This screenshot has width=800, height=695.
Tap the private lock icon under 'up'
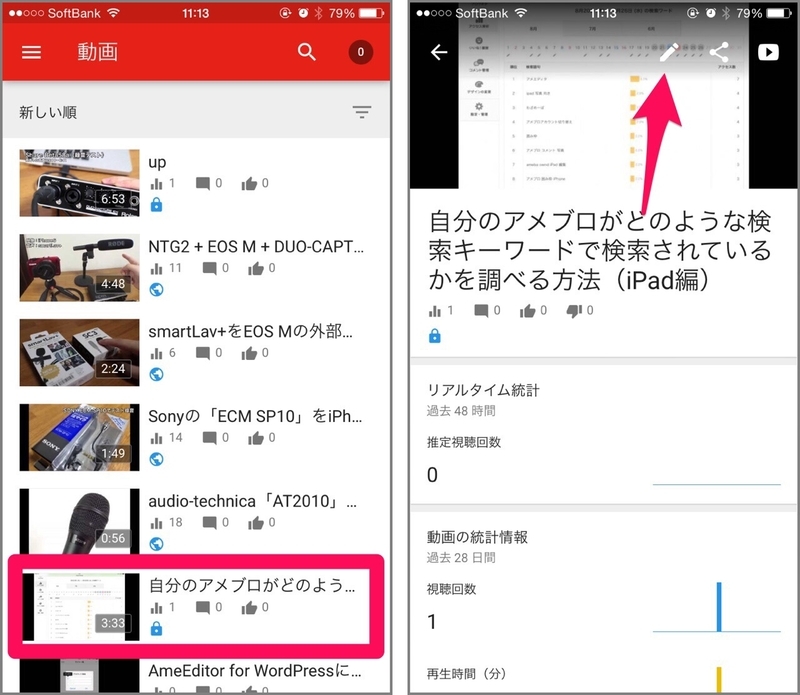click(x=157, y=205)
